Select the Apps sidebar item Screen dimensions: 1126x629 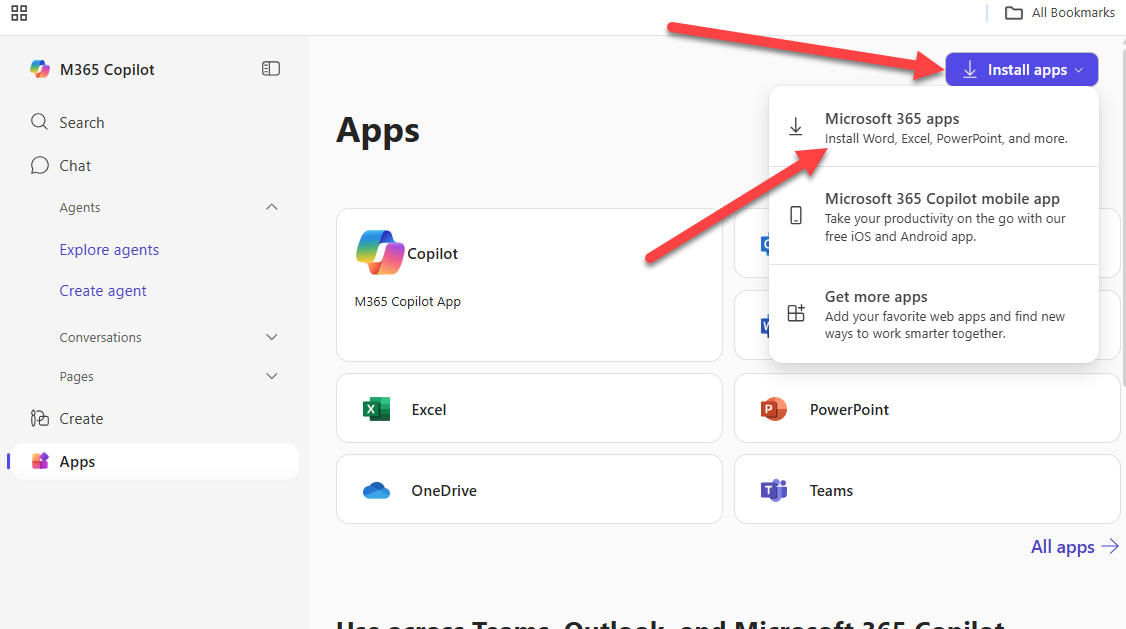(77, 462)
